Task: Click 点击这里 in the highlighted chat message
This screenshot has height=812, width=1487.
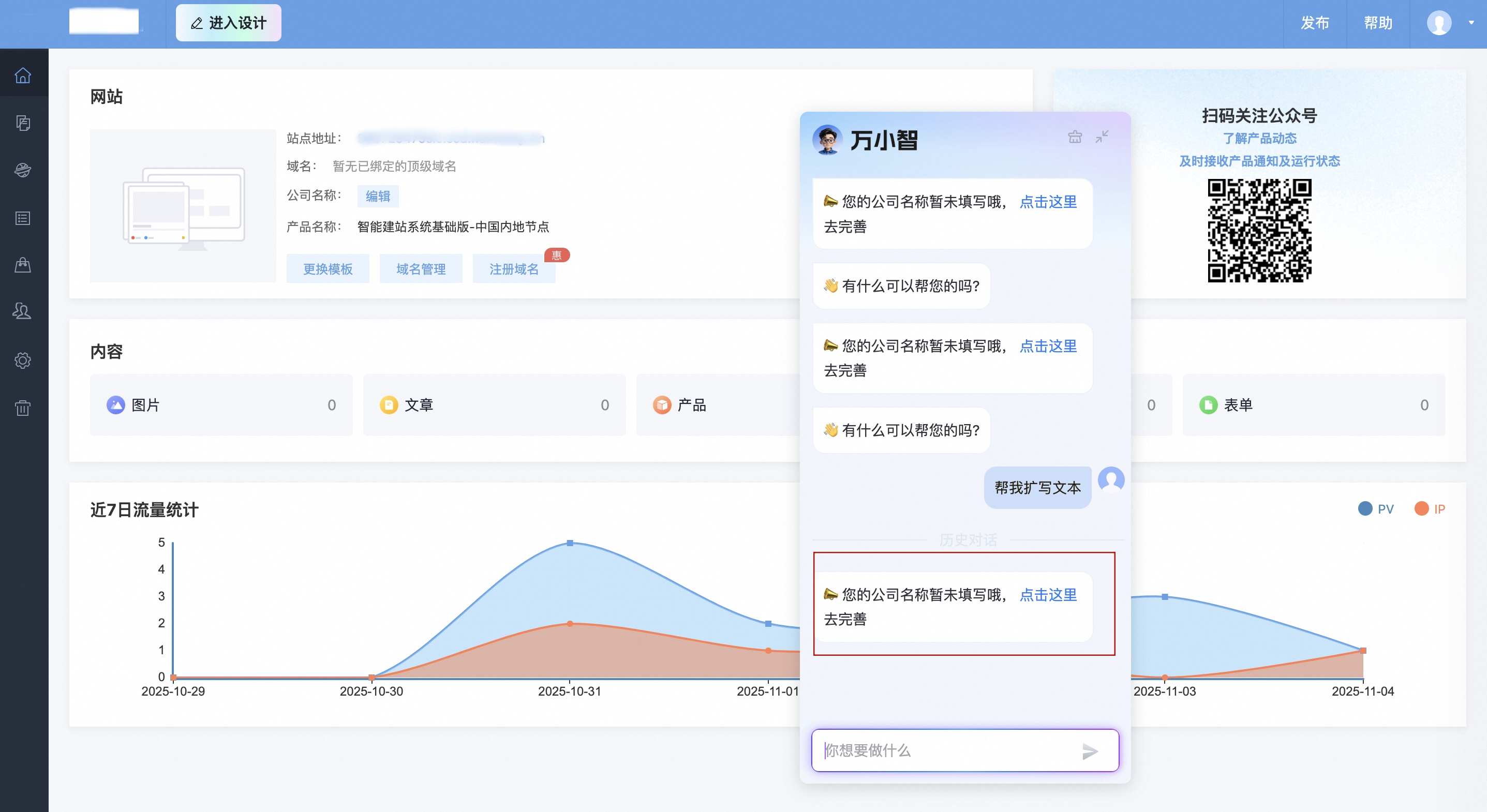Action: point(1048,595)
